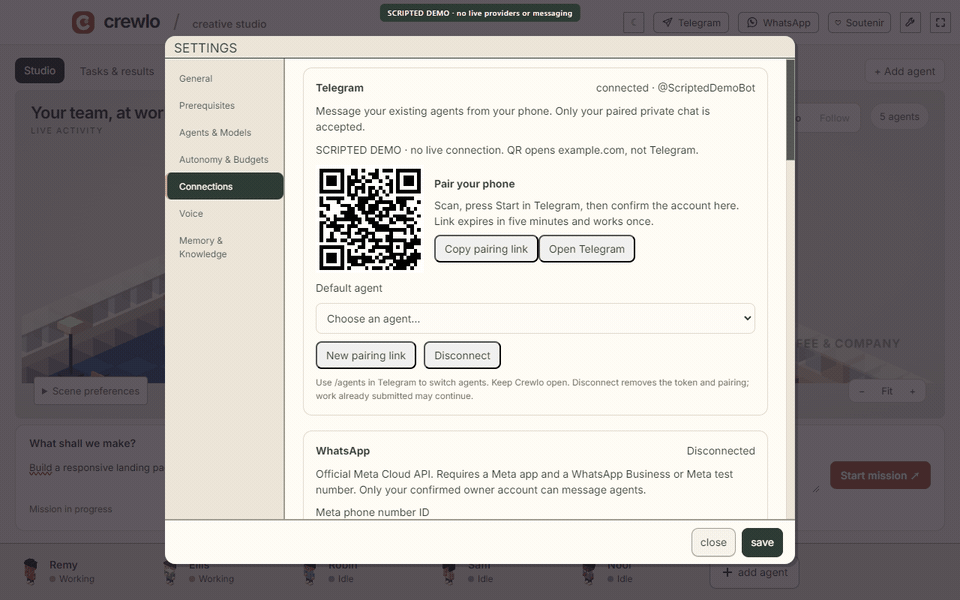Viewport: 960px width, 600px height.
Task: Select the Remy agent avatar
Action: pos(31,571)
